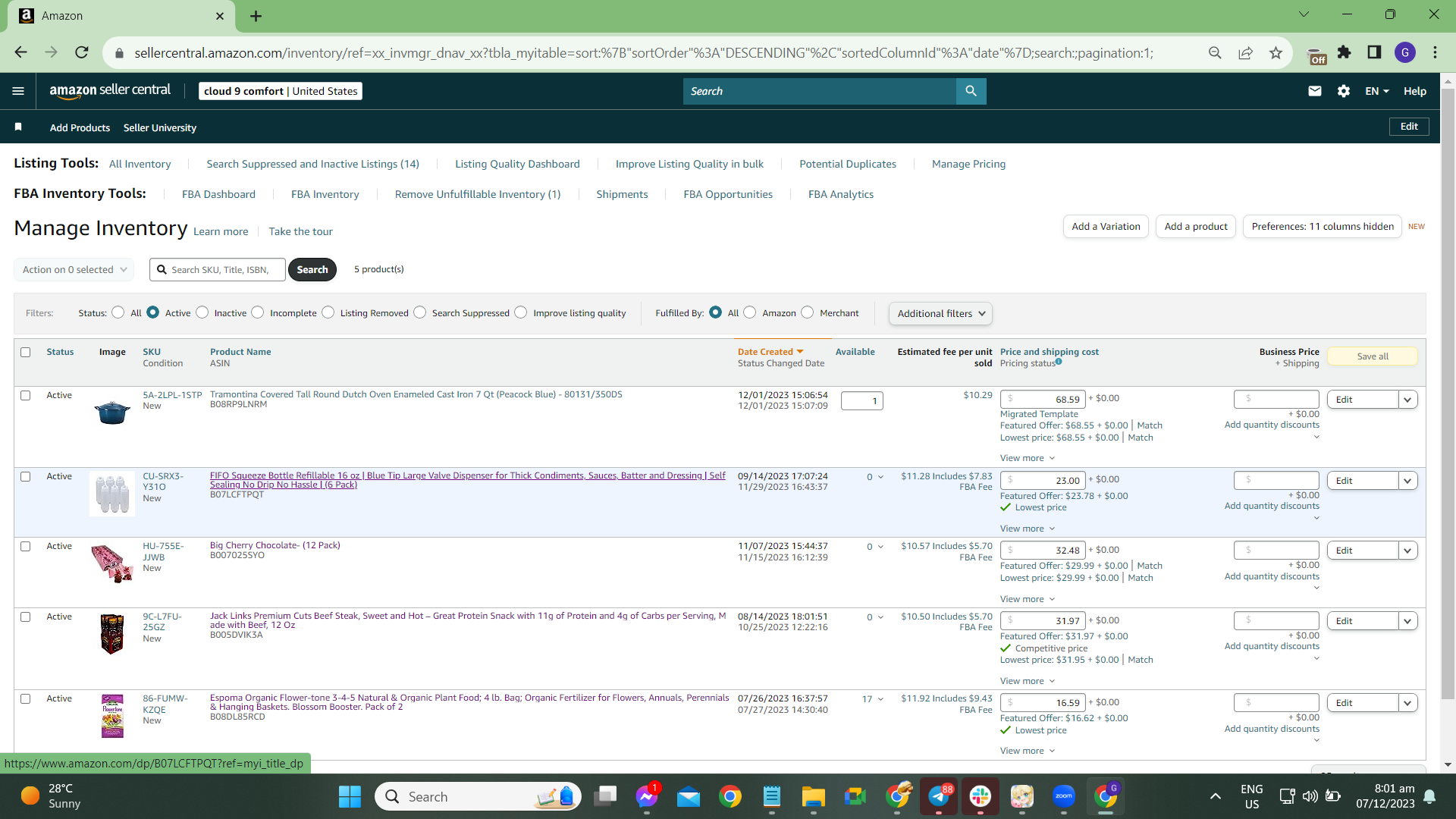Open a new browser tab

(256, 16)
